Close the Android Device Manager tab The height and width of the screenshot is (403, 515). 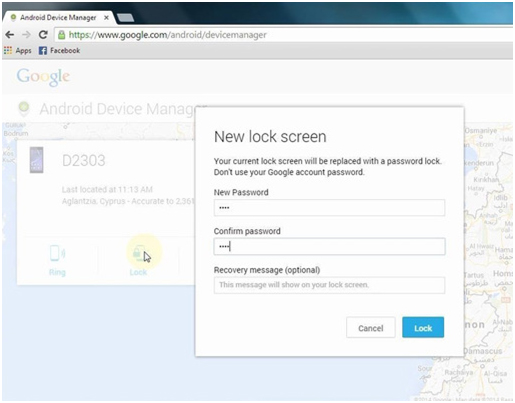click(106, 18)
